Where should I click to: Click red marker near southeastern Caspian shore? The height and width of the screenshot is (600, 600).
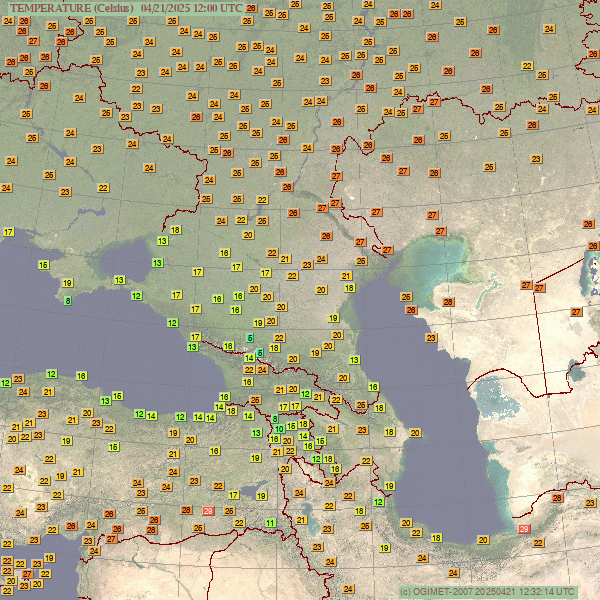(x=525, y=530)
